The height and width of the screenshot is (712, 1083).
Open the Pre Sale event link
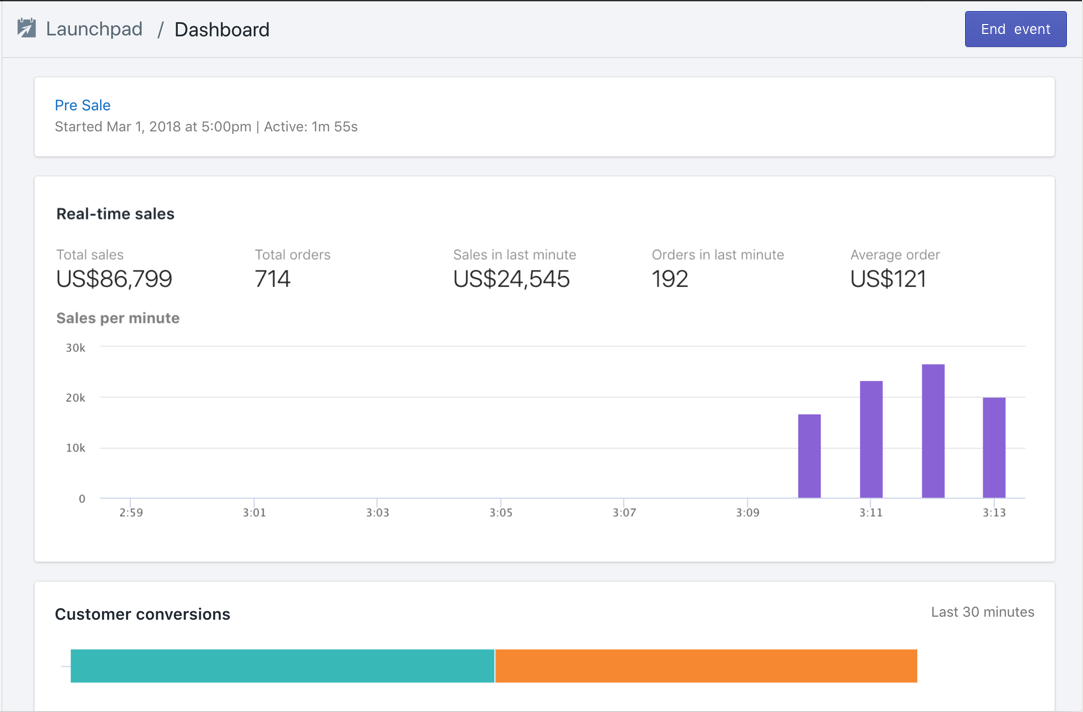(82, 105)
